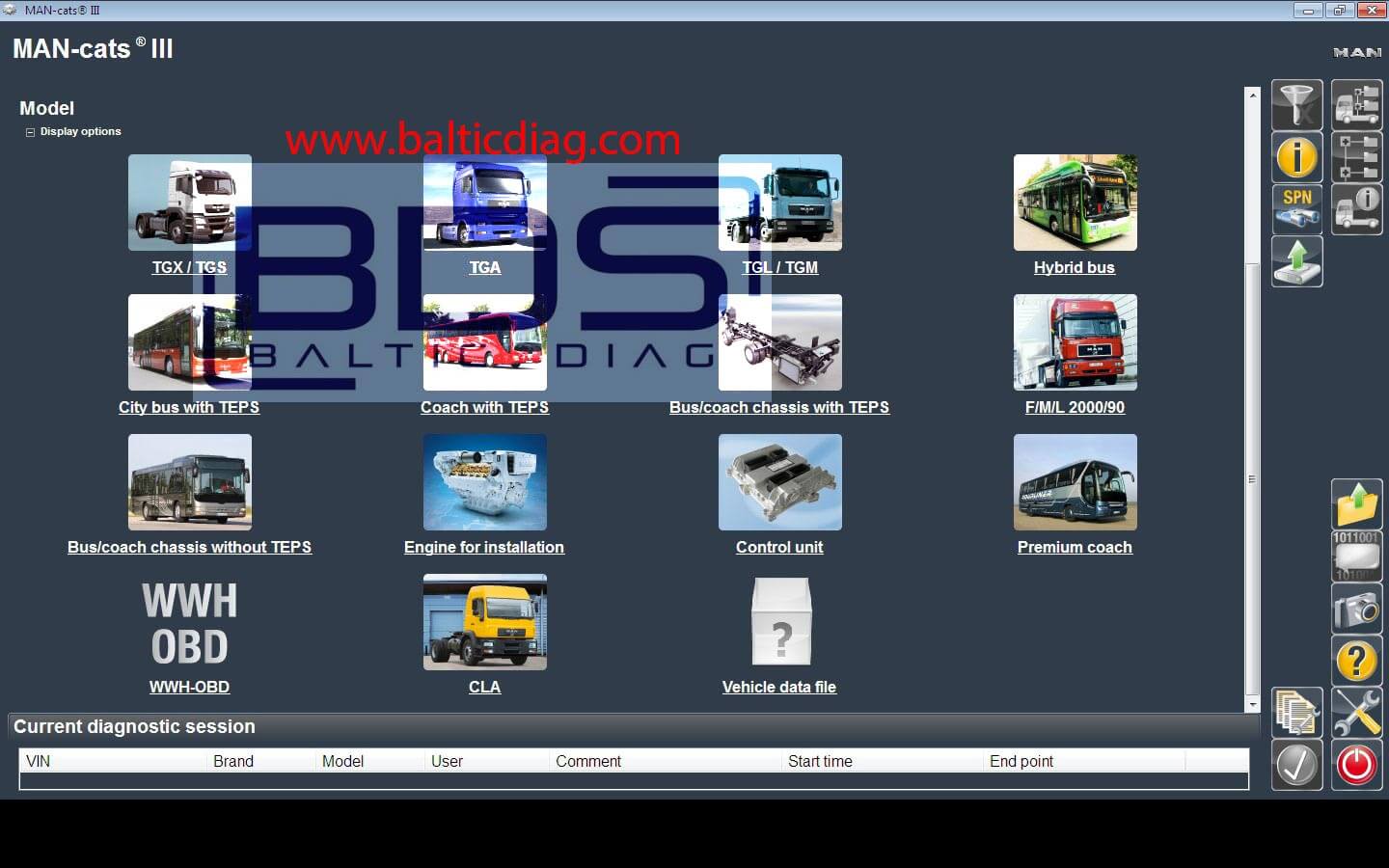Screen dimensions: 1389x868
Task: Click the truck with info badge icon
Action: [1357, 209]
